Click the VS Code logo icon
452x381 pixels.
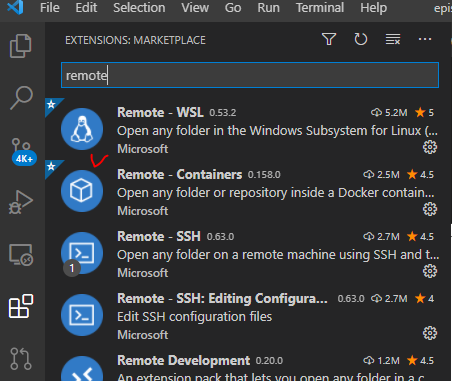click(15, 7)
